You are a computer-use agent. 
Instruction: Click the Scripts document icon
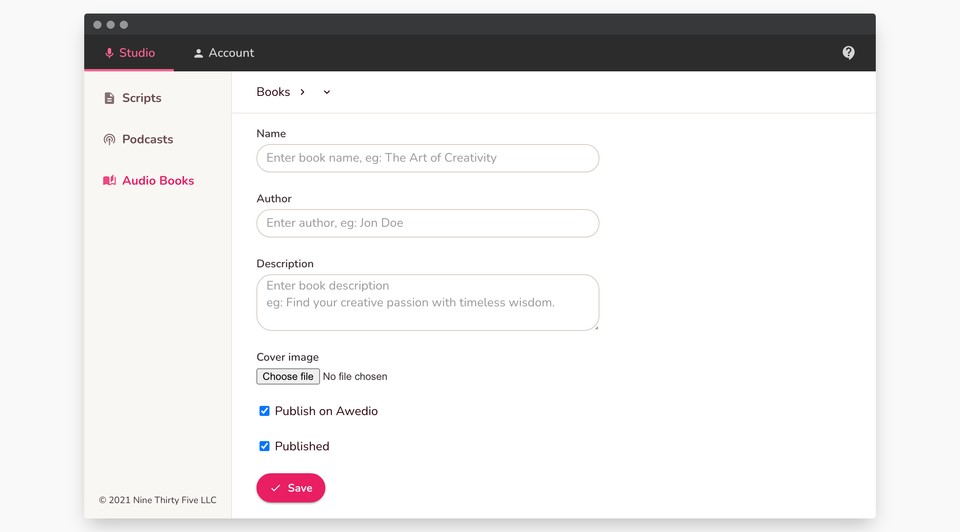[109, 98]
